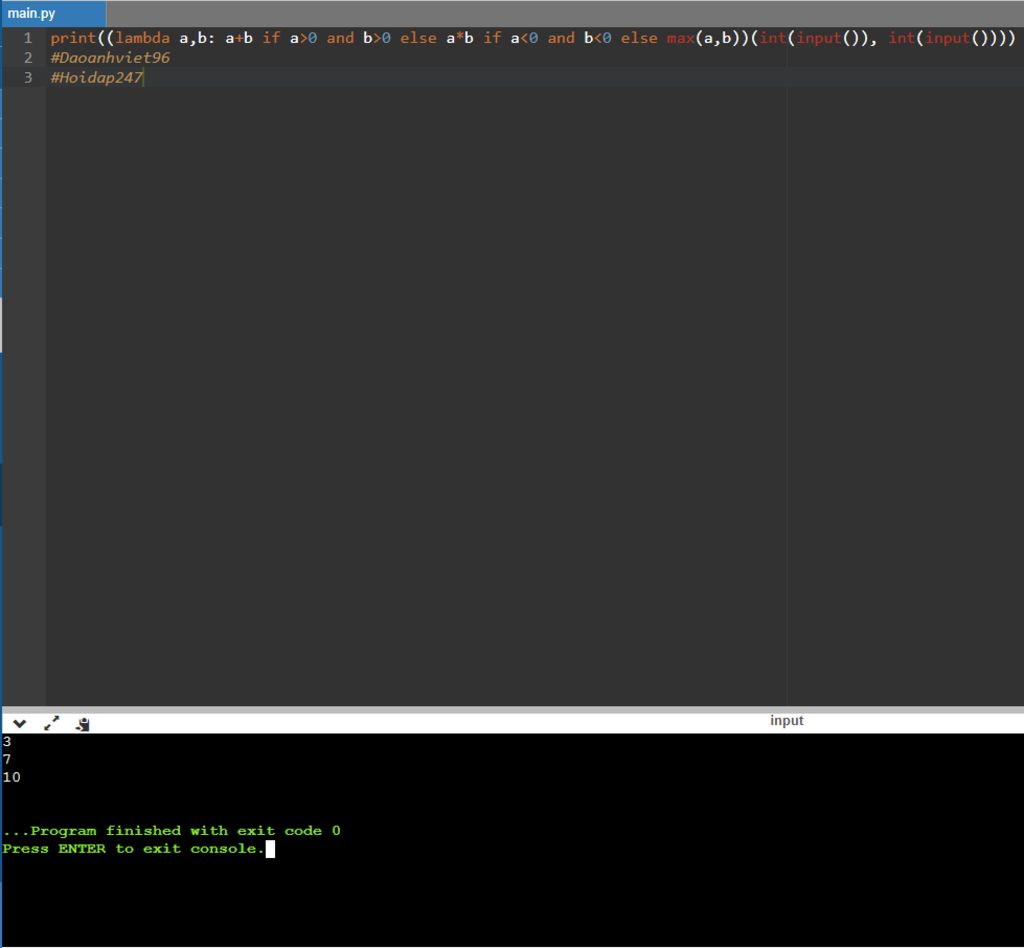
Task: Collapse the console with the chevron icon
Action: tap(20, 723)
